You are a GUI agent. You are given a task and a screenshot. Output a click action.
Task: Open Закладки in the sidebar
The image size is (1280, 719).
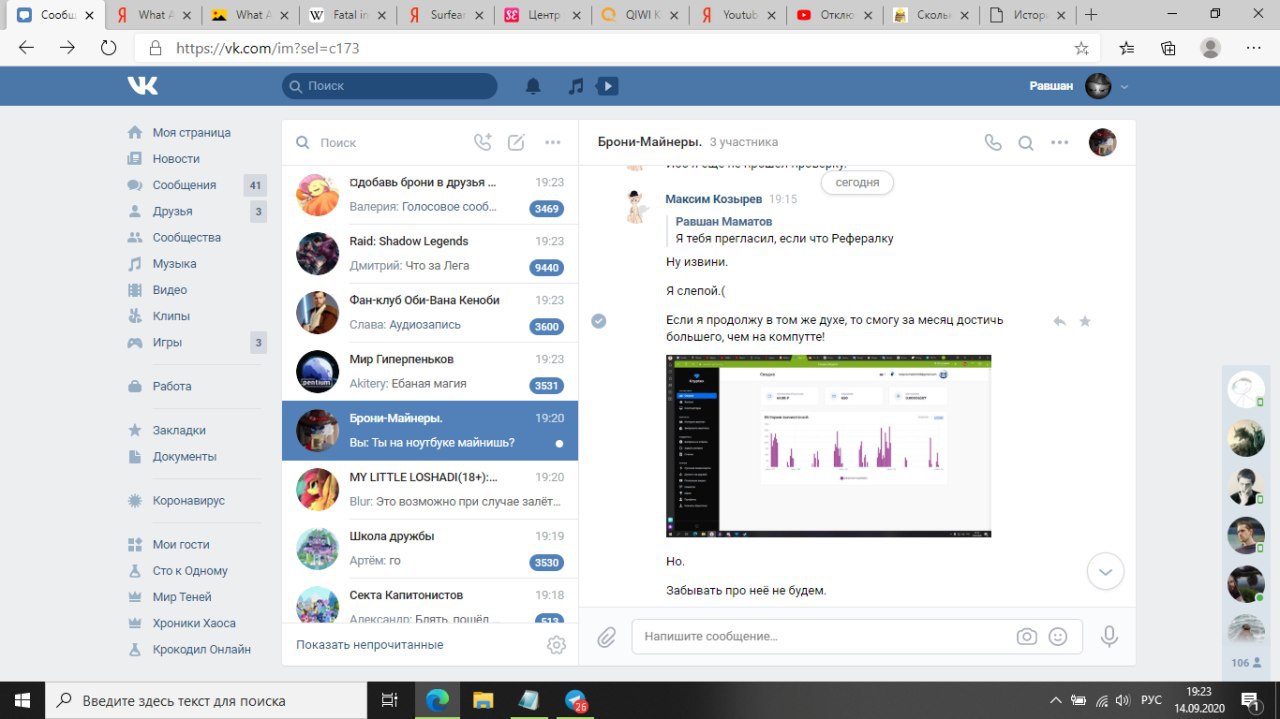(x=179, y=430)
